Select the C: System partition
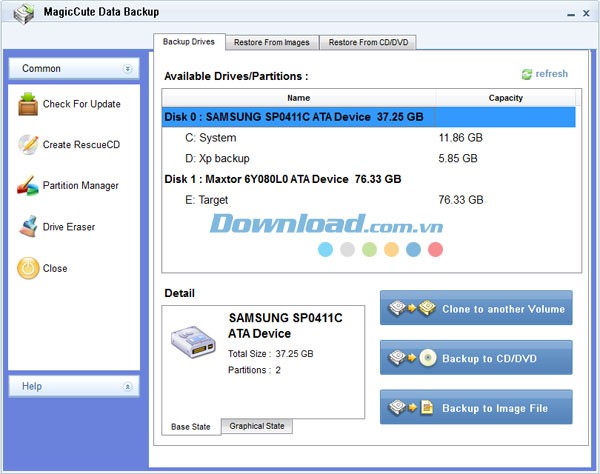600x474 pixels. 211,138
